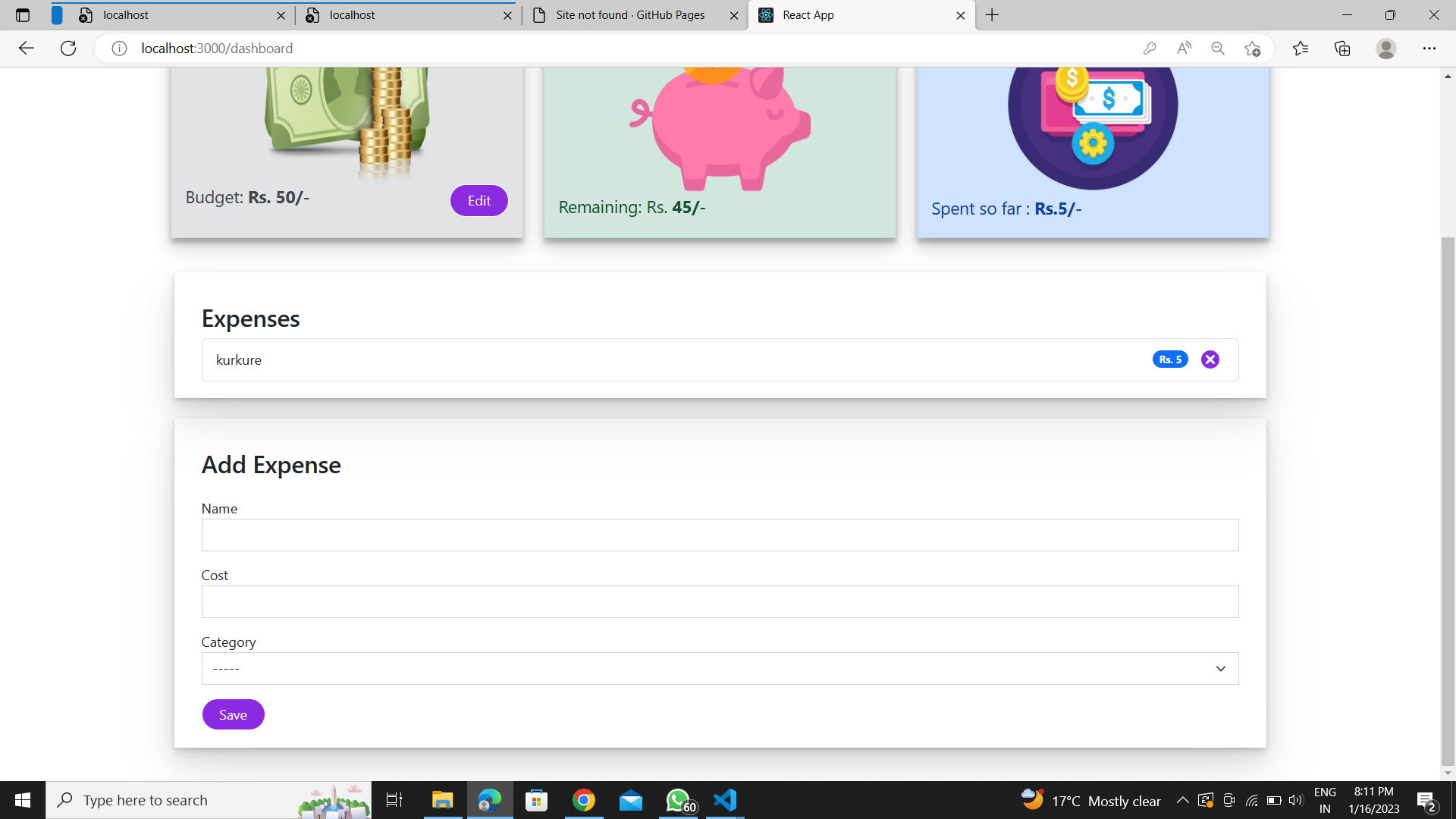Click the taskbar search box
The width and height of the screenshot is (1456, 819).
pos(209,800)
